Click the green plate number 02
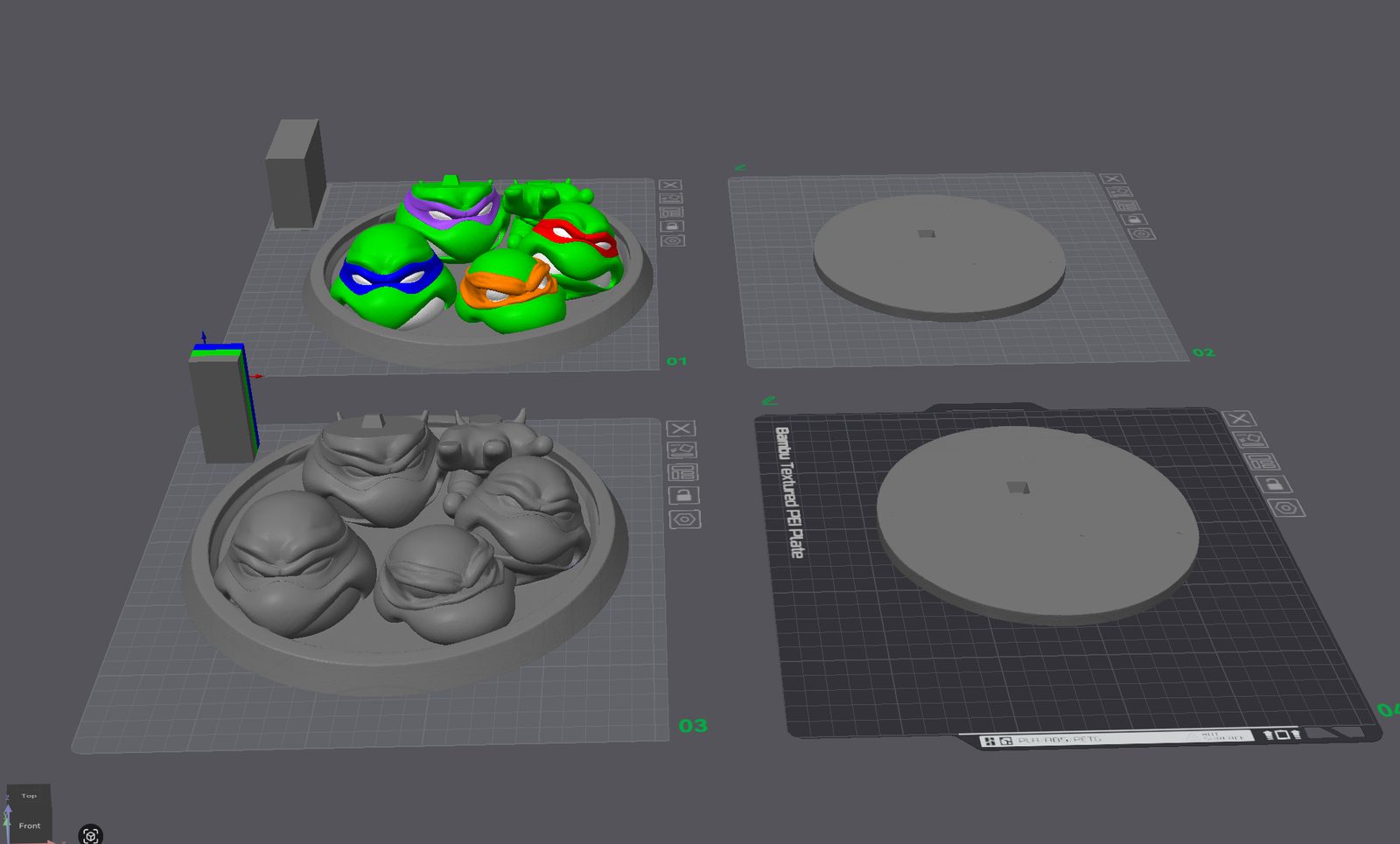The width and height of the screenshot is (1400, 844). pos(1203,352)
